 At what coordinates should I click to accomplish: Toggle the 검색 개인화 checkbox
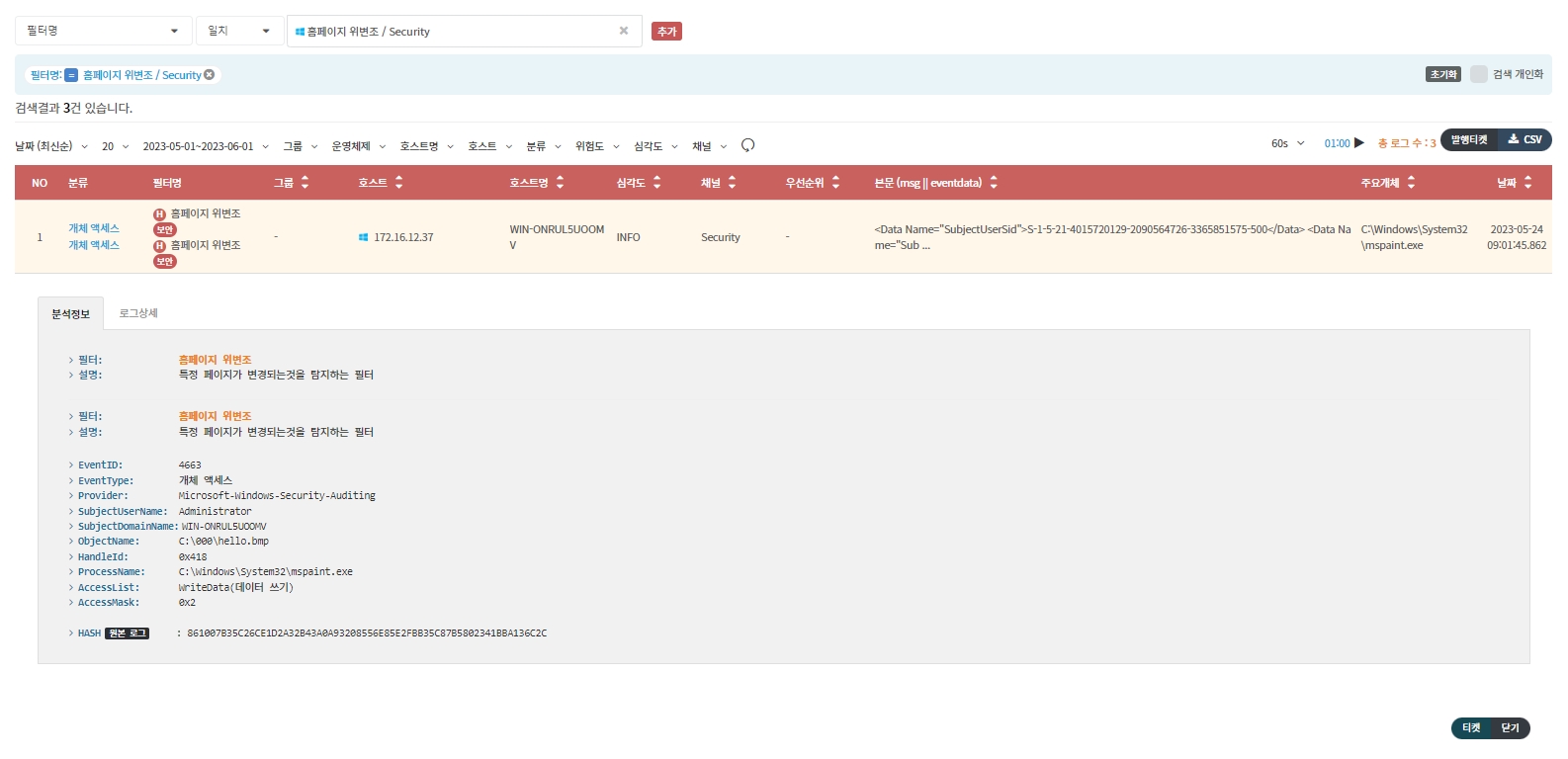(x=1479, y=74)
